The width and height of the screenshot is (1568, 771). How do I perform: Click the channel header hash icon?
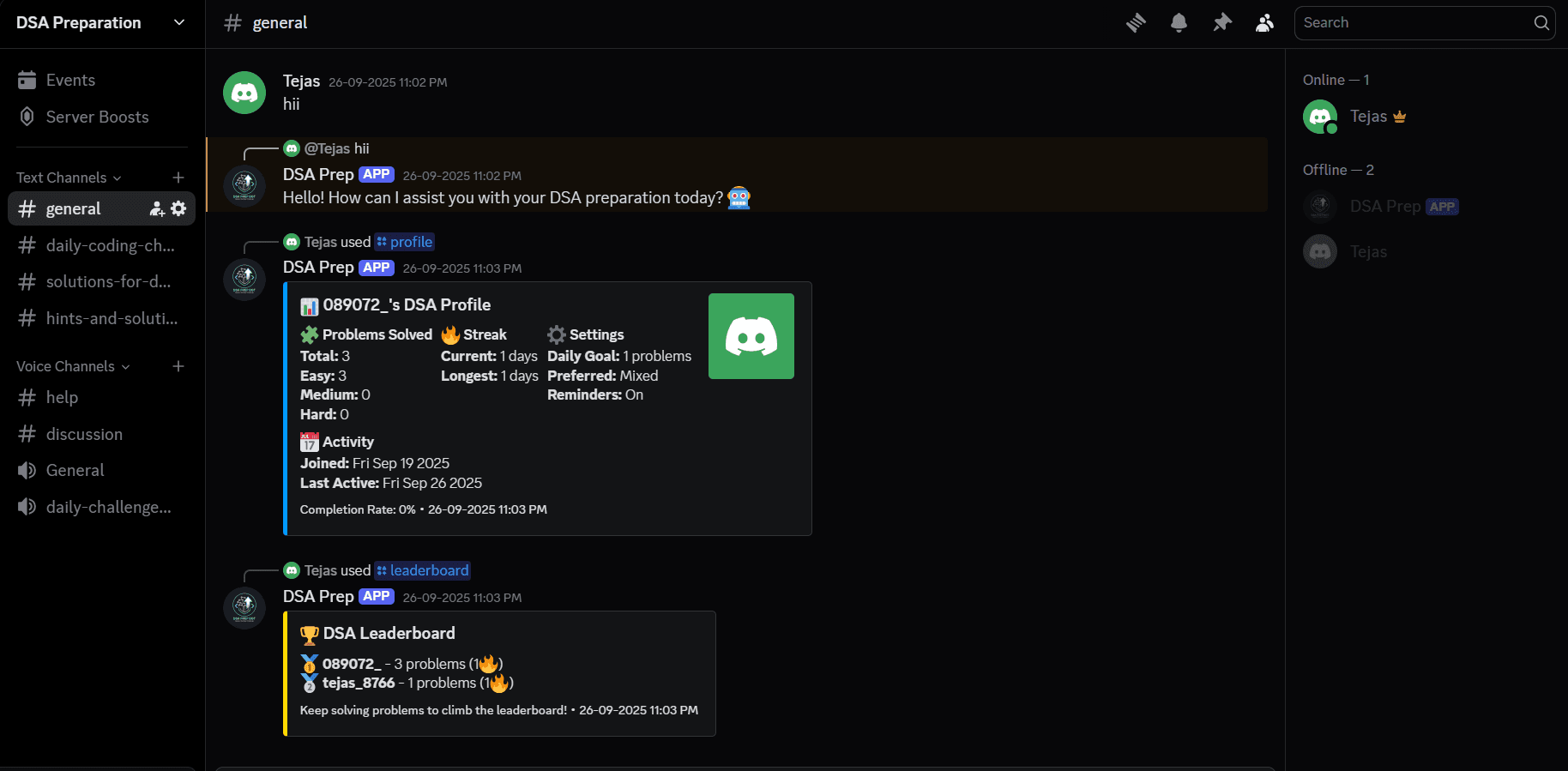232,23
